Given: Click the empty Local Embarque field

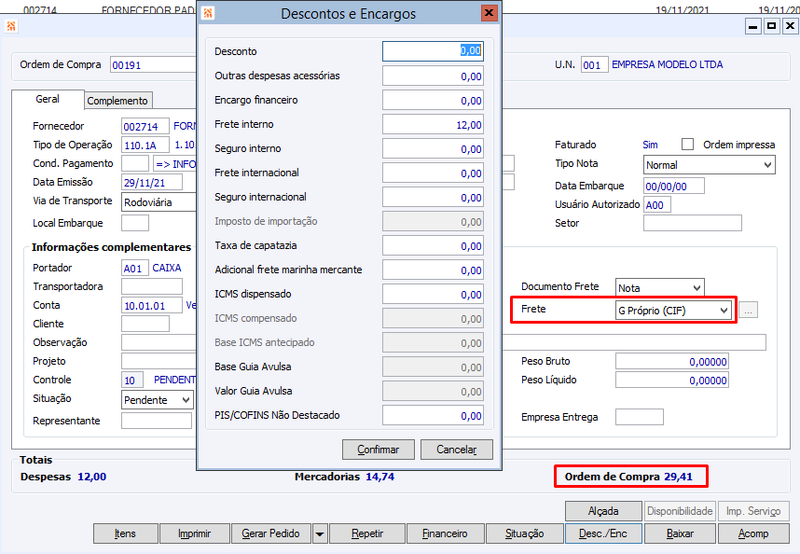Looking at the screenshot, I should (x=135, y=223).
